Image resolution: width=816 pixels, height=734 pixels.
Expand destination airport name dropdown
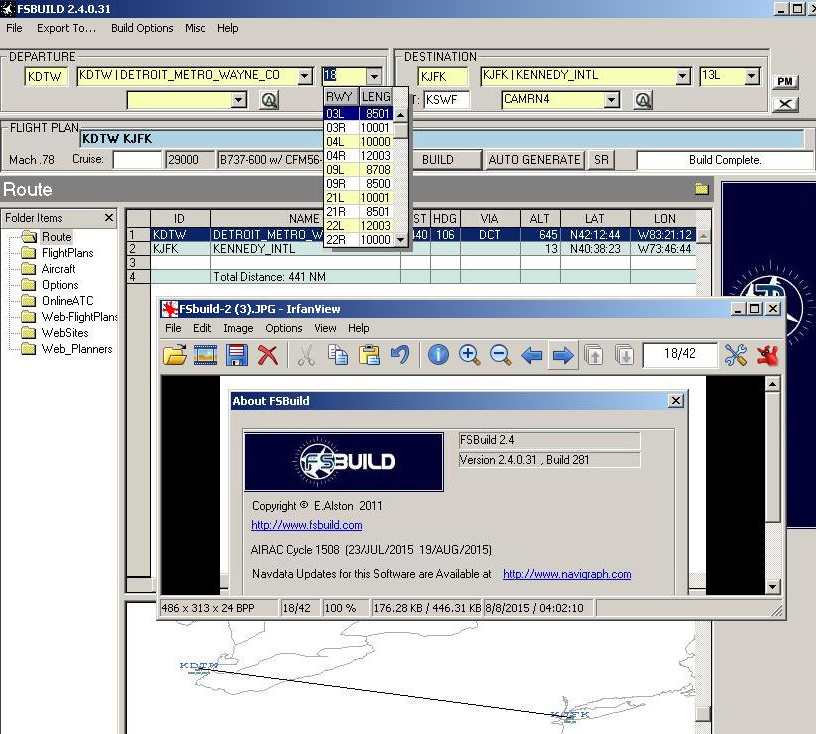tap(683, 76)
